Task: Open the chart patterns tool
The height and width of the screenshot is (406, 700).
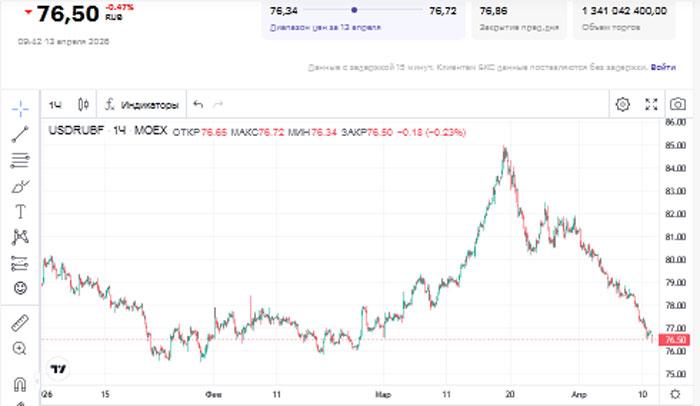Action: pyautogui.click(x=20, y=238)
